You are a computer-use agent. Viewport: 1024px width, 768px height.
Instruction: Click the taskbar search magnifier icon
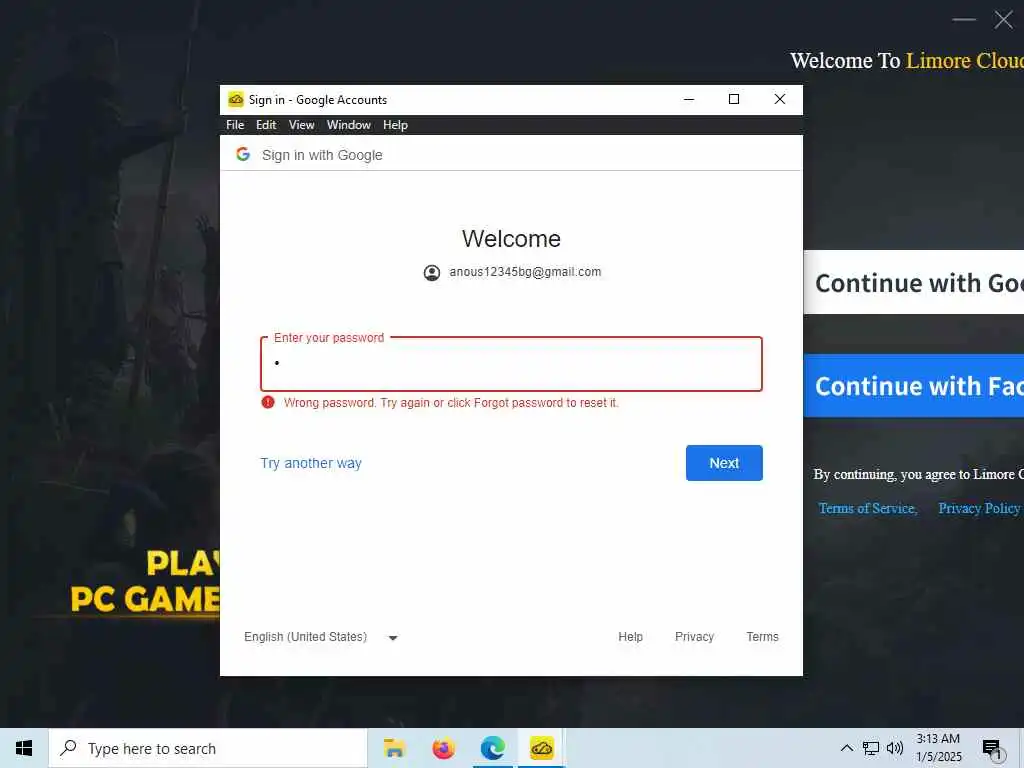click(x=68, y=748)
